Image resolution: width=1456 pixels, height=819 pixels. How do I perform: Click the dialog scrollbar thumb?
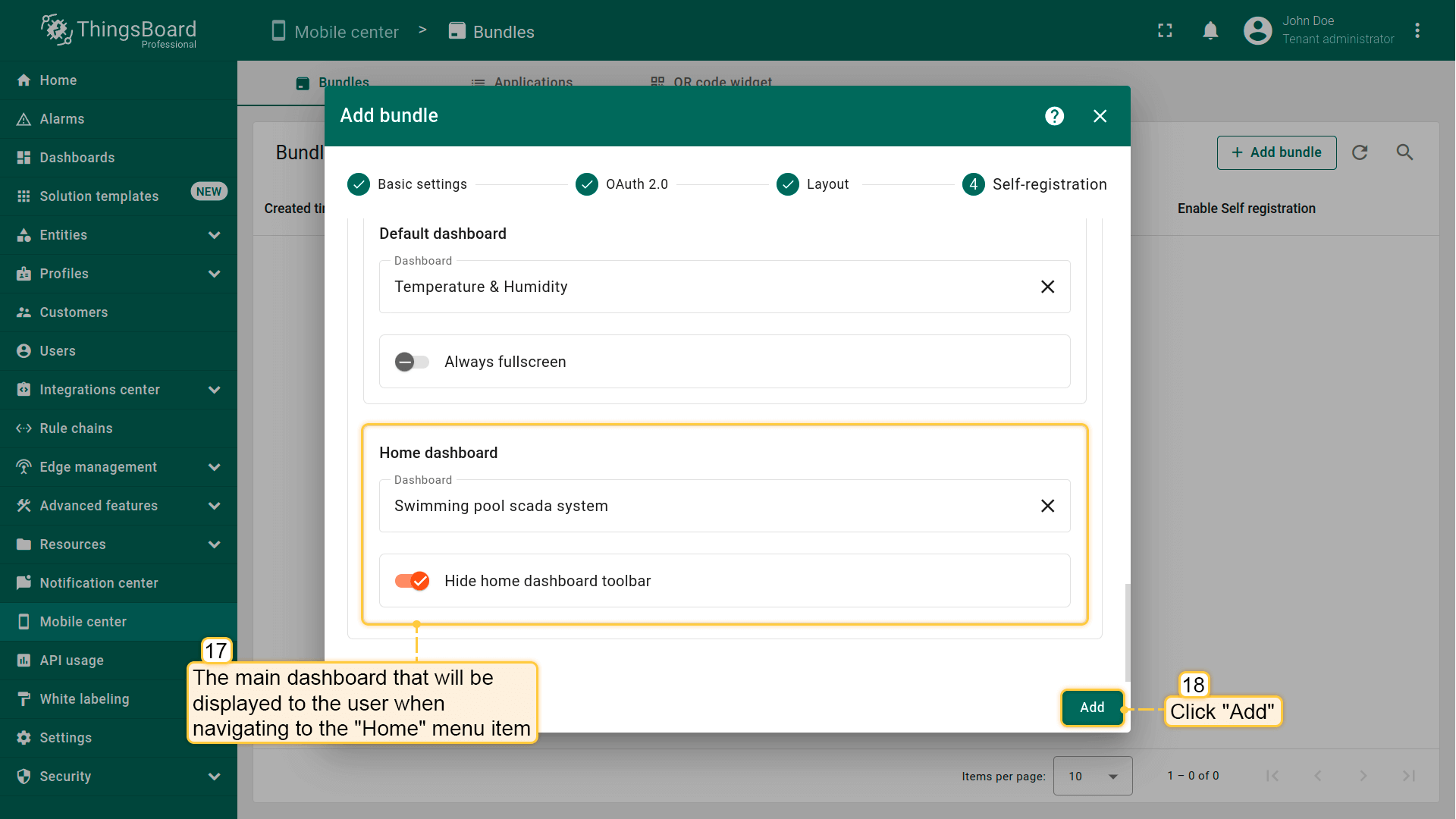(1128, 632)
